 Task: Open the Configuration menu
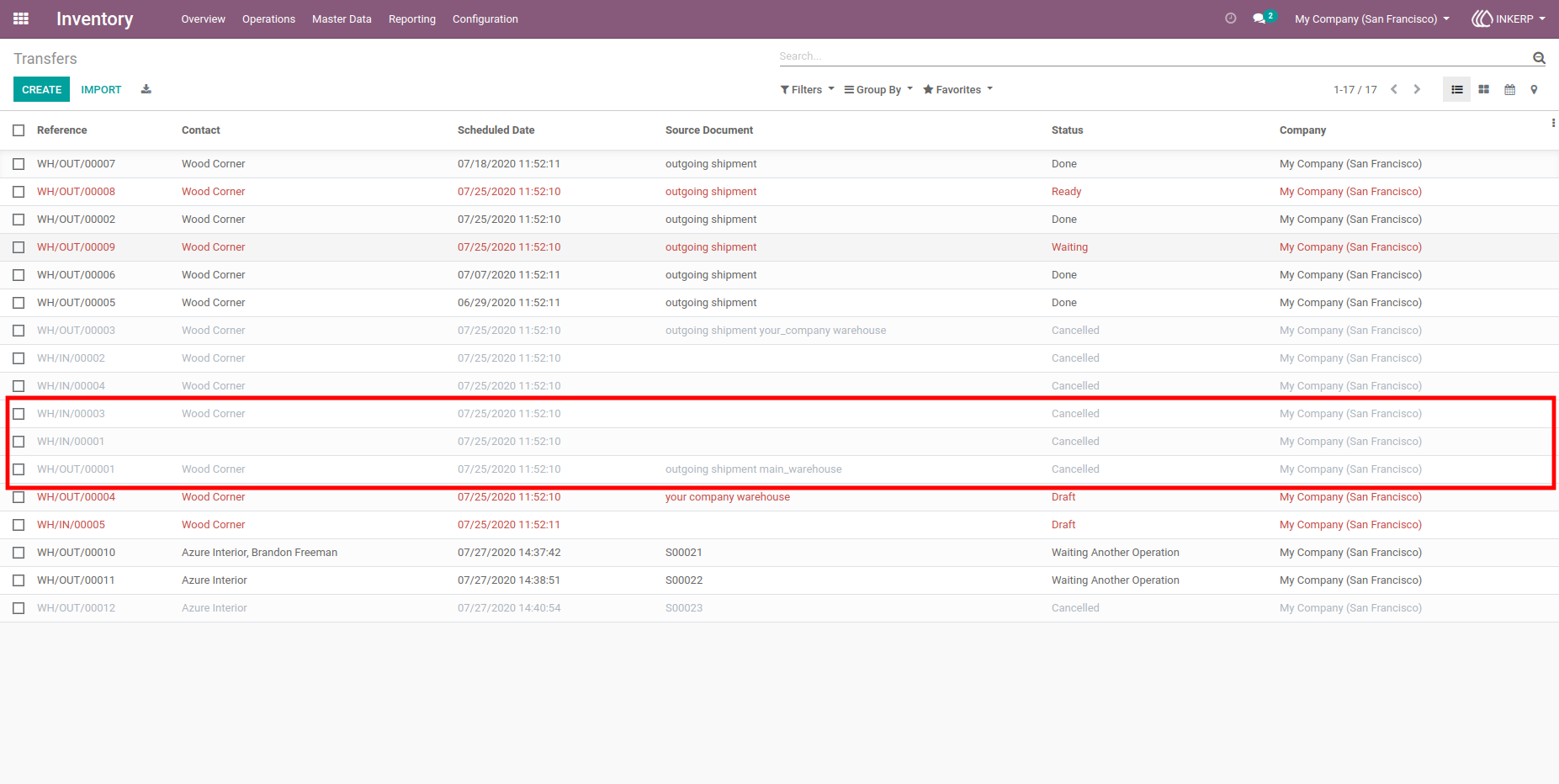[x=485, y=19]
